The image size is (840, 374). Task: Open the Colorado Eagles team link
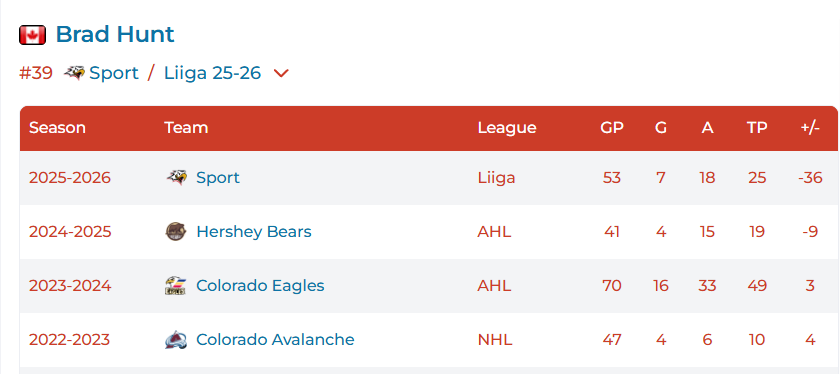(260, 286)
